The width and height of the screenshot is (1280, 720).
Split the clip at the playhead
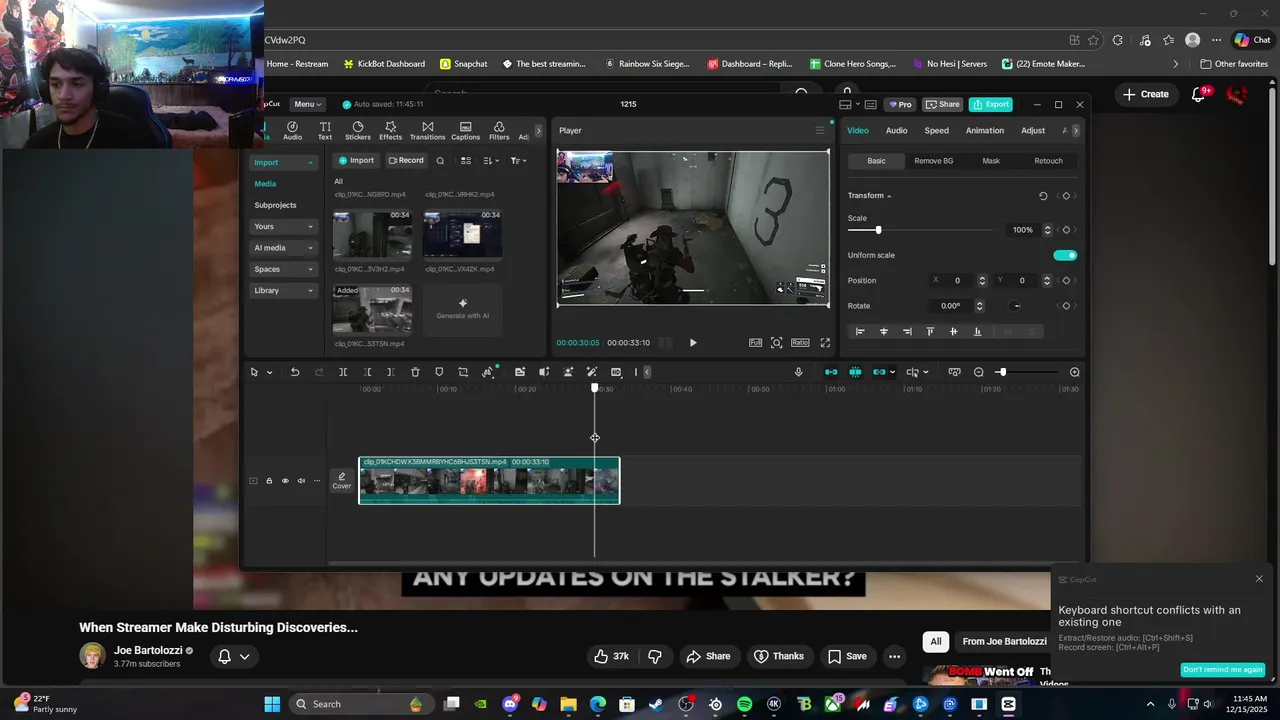[x=343, y=372]
